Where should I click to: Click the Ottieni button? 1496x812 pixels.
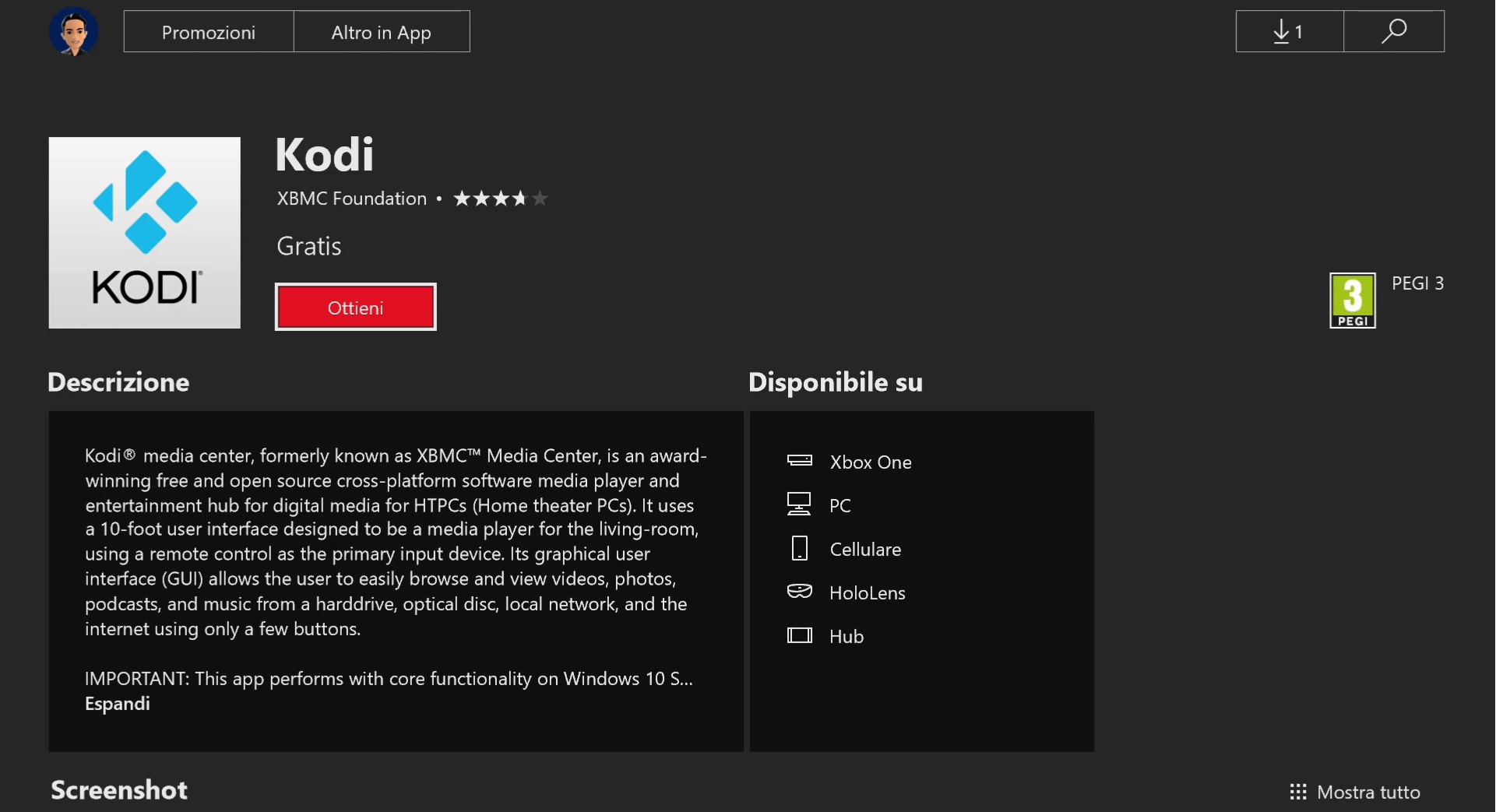(x=356, y=308)
